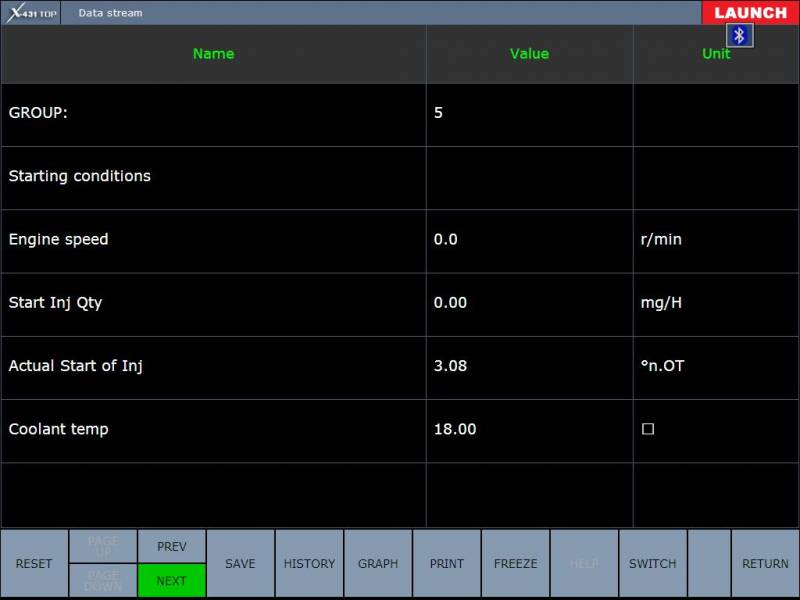Go to PREV data group
Screen dimensions: 800x600
coord(172,546)
